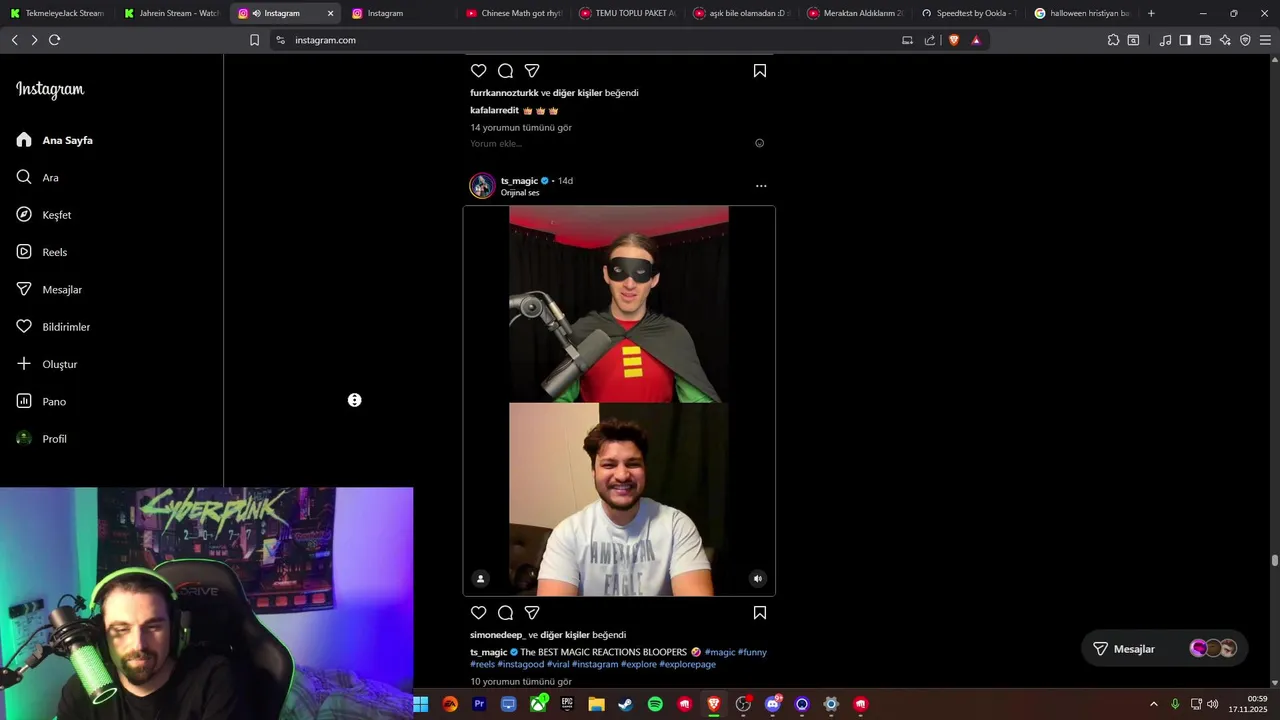Open Ara search in Instagram sidebar
1280x720 pixels.
coord(38,177)
